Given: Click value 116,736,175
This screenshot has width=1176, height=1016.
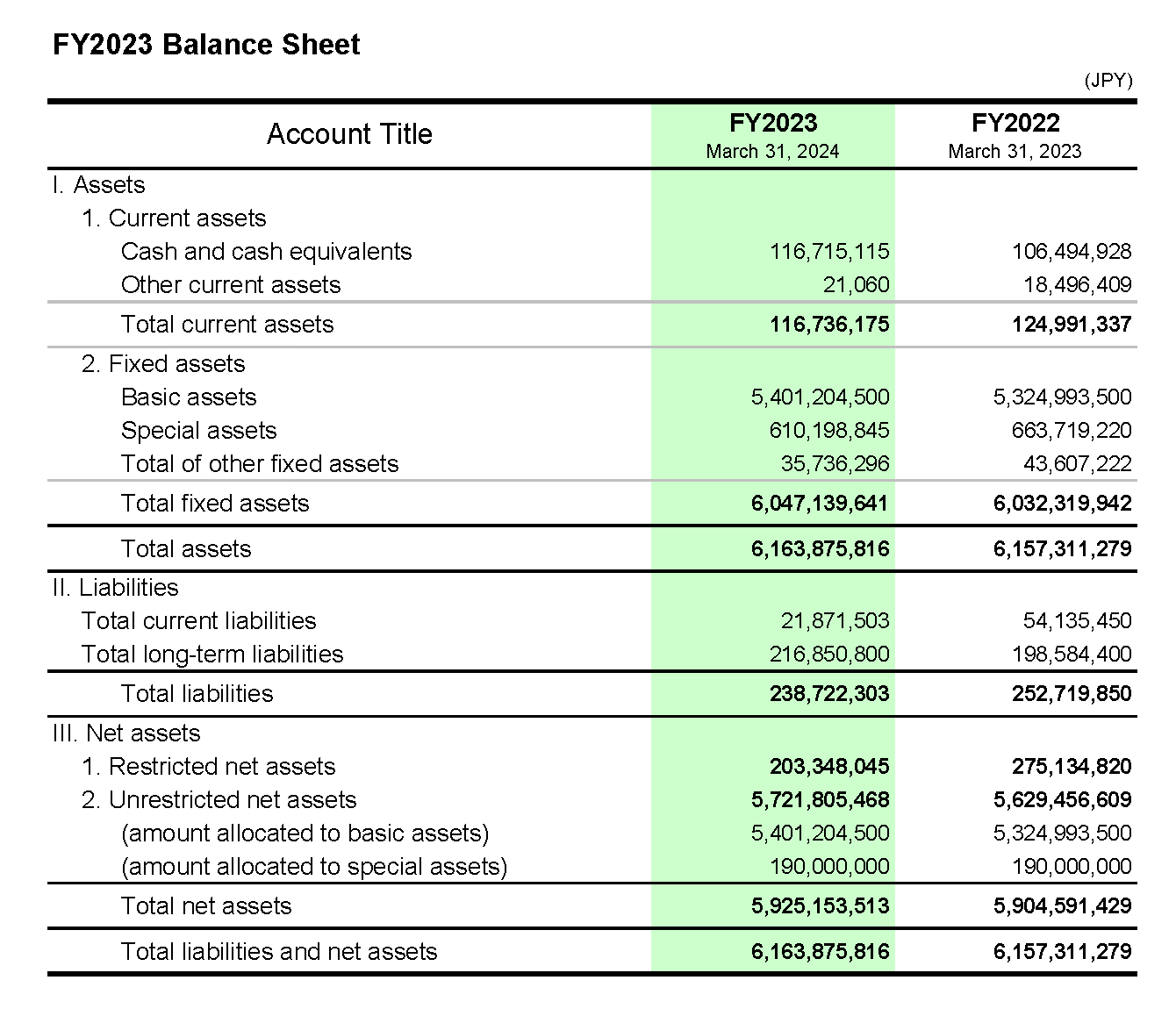Looking at the screenshot, I should pos(829,325).
